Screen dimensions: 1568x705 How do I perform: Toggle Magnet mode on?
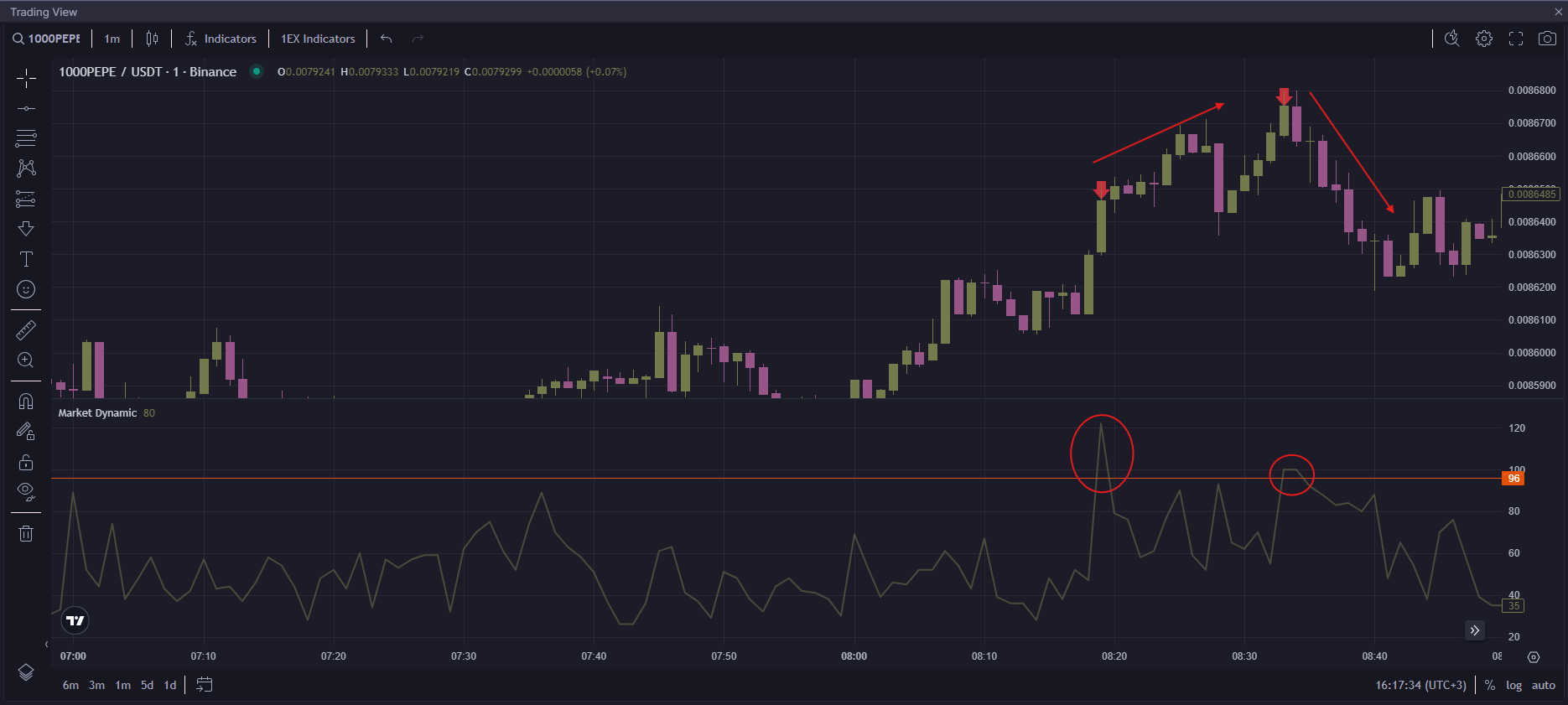[26, 402]
